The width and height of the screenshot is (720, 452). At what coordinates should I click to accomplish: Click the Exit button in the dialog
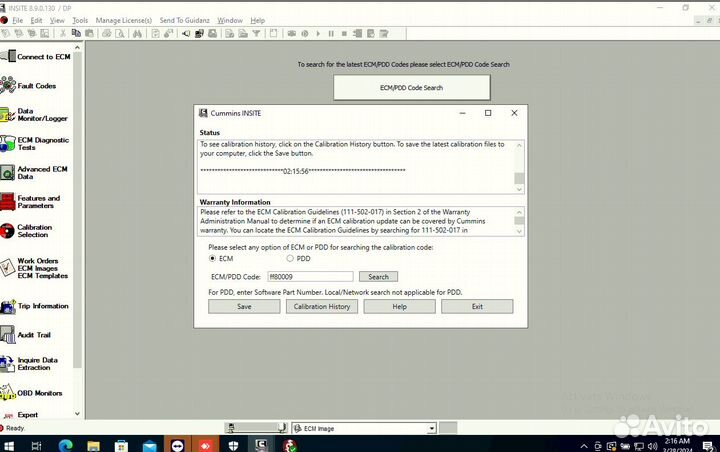pyautogui.click(x=477, y=306)
